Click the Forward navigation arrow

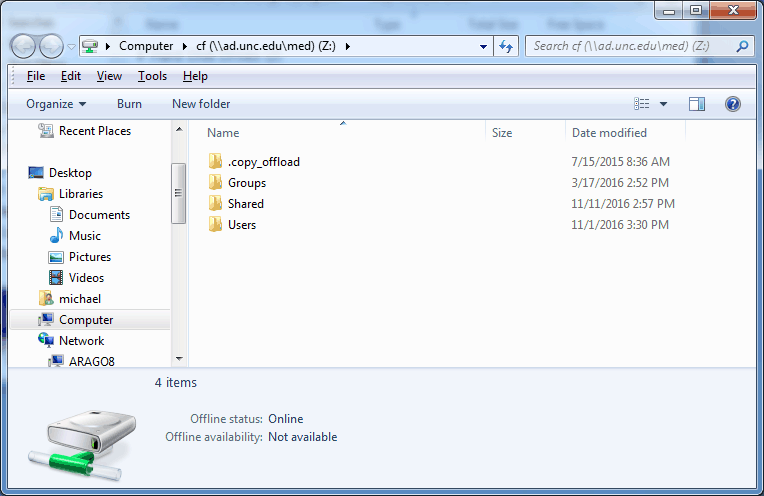click(51, 47)
